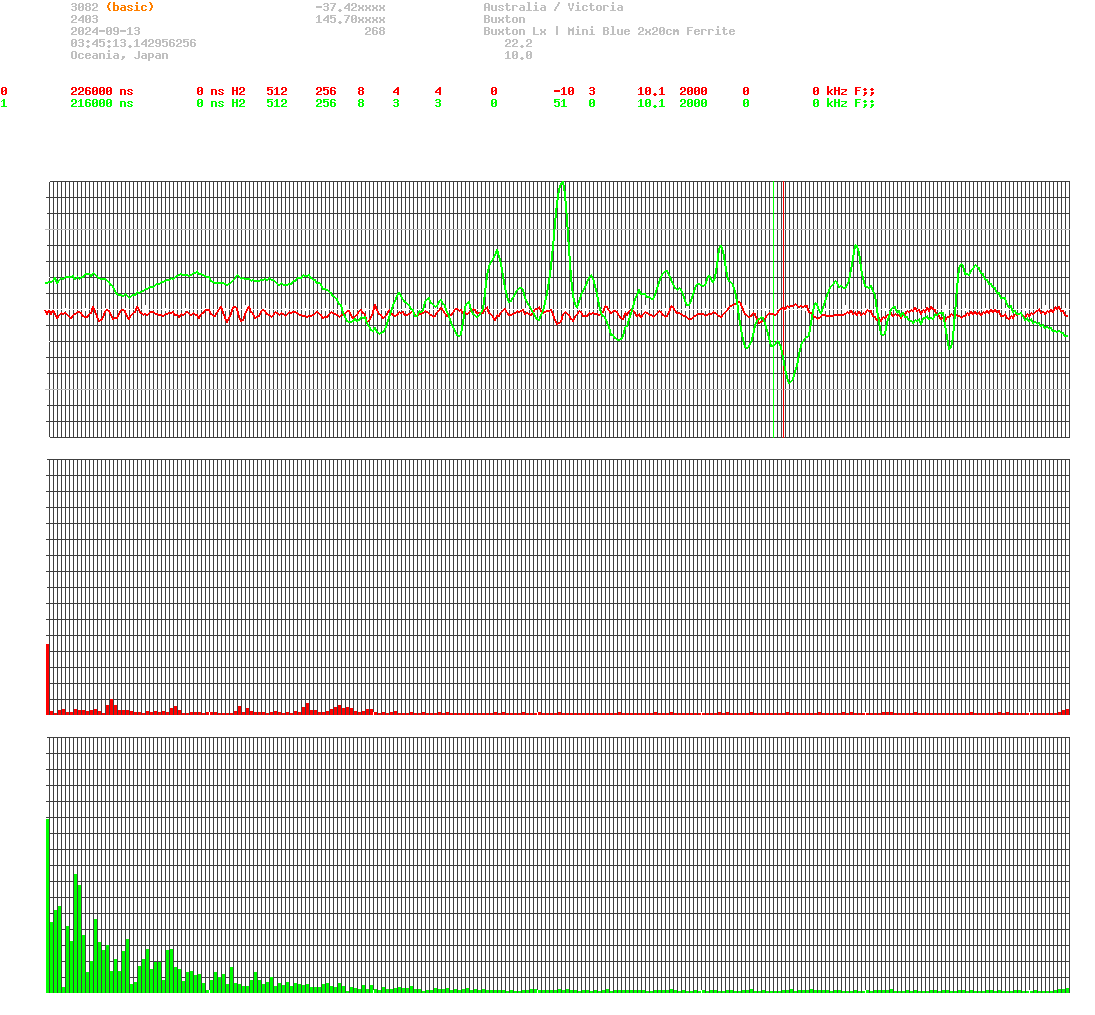Select '256' in the red channel row
Screen dimensions: 1095x1015
coord(325,92)
